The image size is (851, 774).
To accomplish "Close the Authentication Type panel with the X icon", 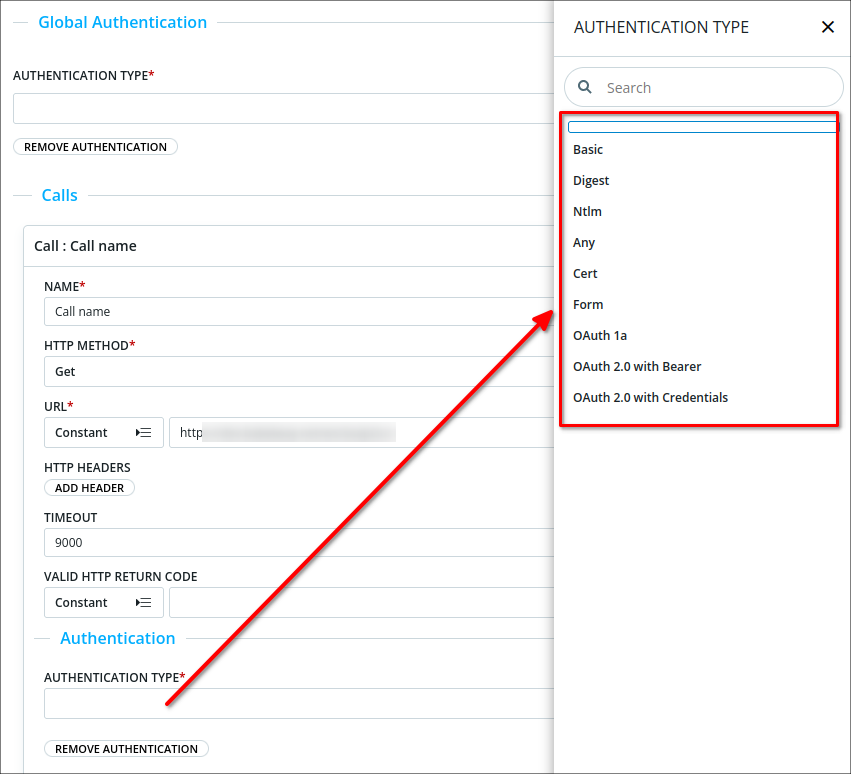I will 828,27.
